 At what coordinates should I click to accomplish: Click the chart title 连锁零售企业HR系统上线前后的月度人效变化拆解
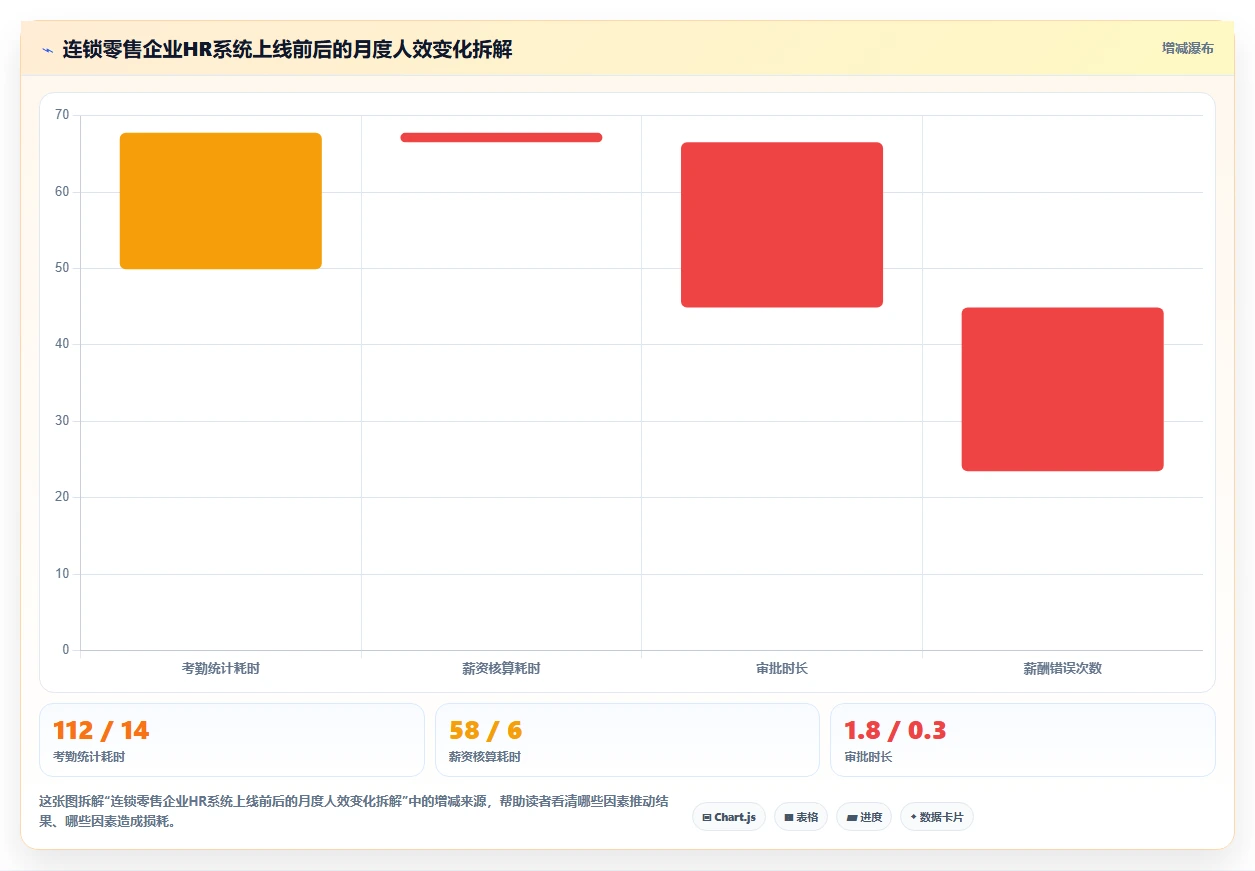[288, 49]
